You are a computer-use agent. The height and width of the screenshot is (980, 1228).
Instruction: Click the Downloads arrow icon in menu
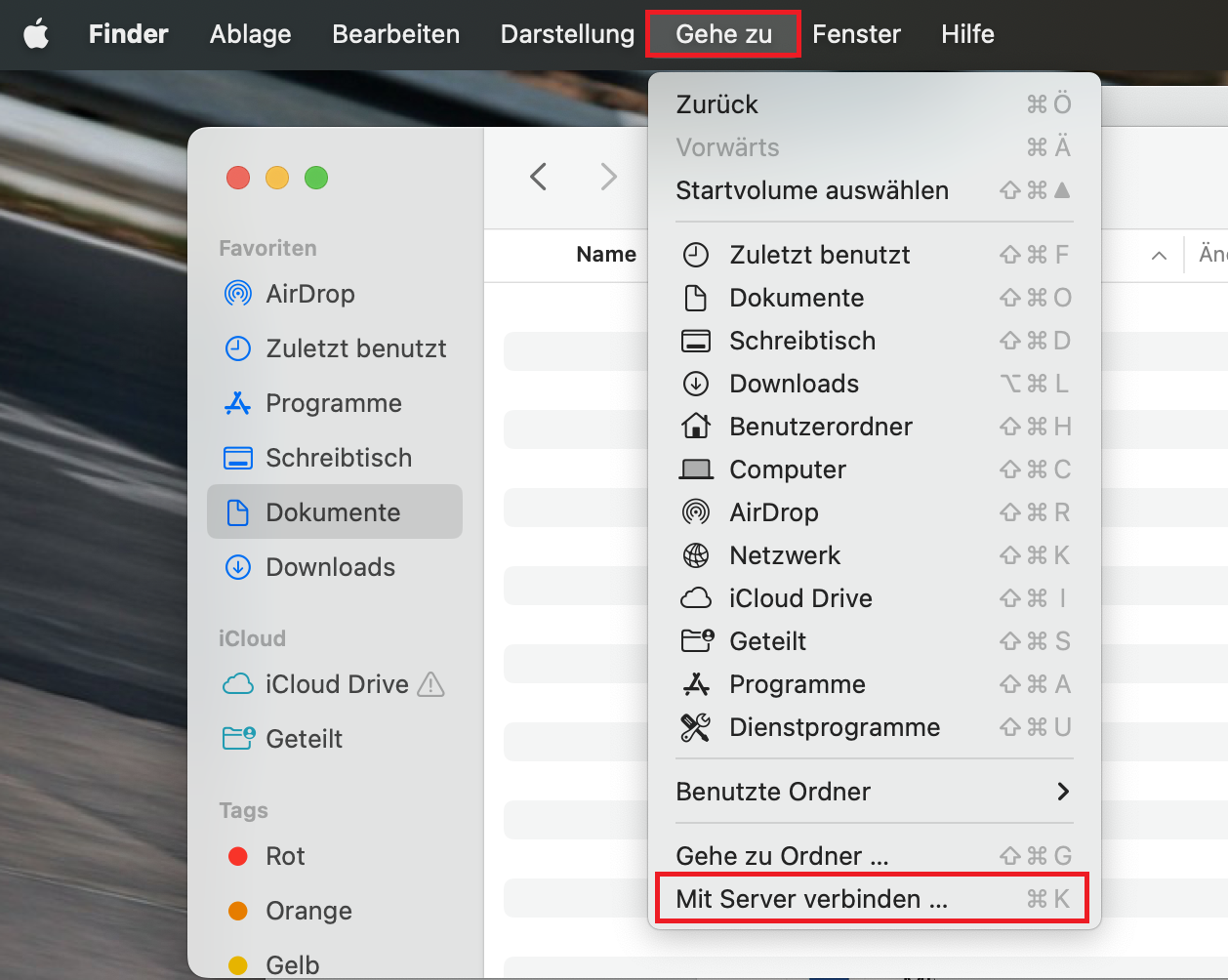click(x=696, y=384)
